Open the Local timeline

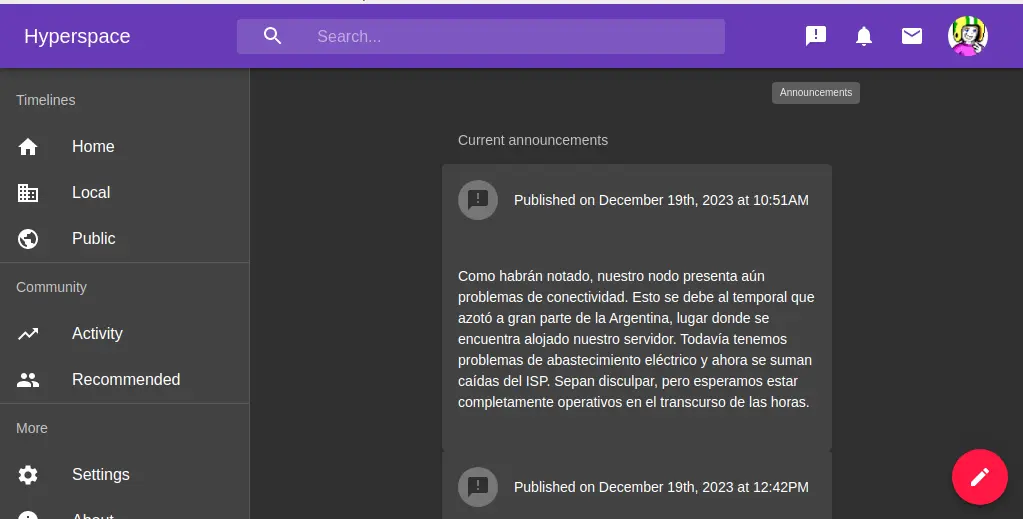91,193
